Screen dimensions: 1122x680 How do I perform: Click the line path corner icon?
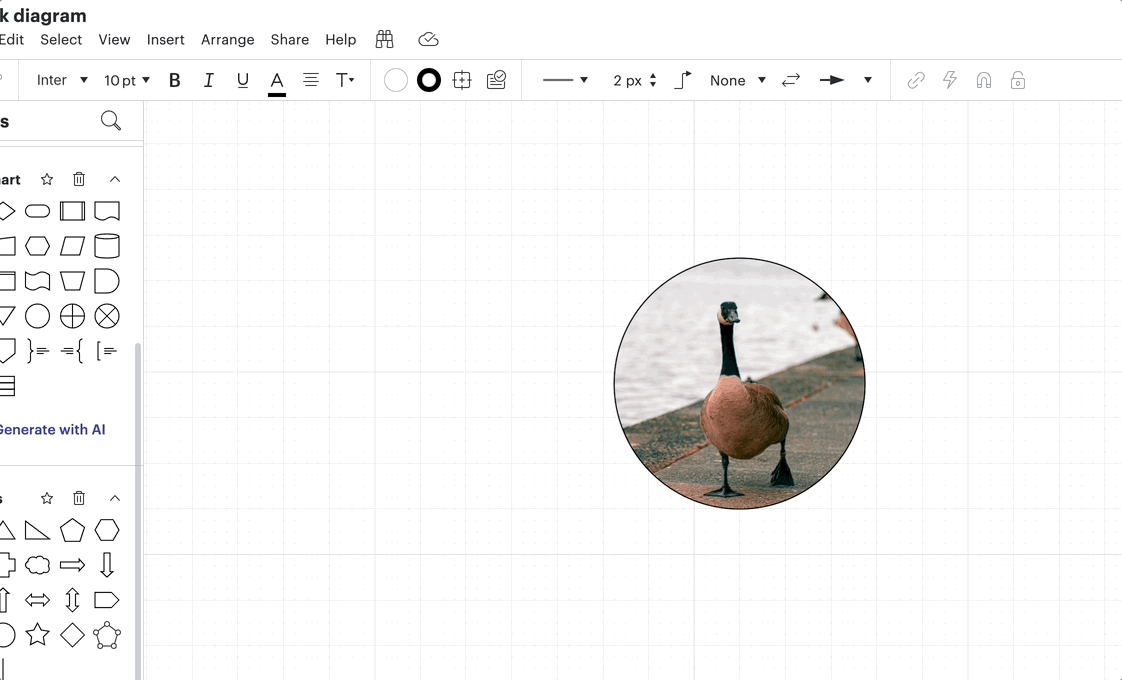(683, 80)
